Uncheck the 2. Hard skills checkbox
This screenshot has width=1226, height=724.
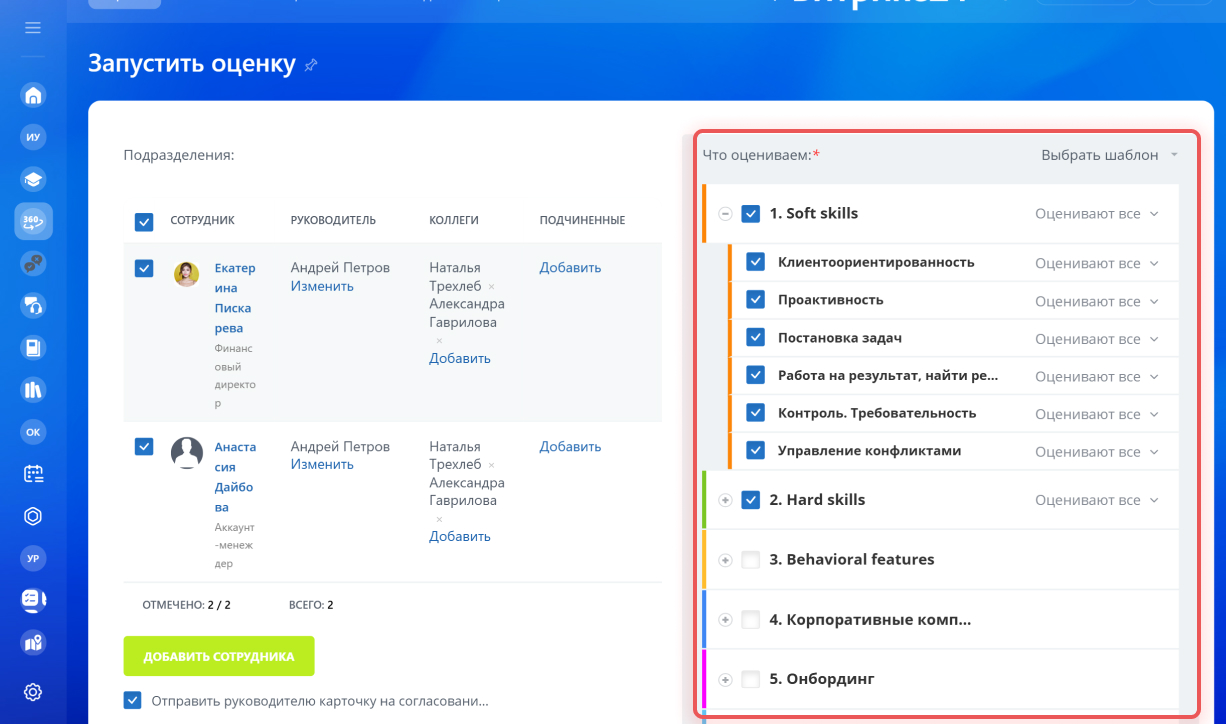tap(751, 500)
